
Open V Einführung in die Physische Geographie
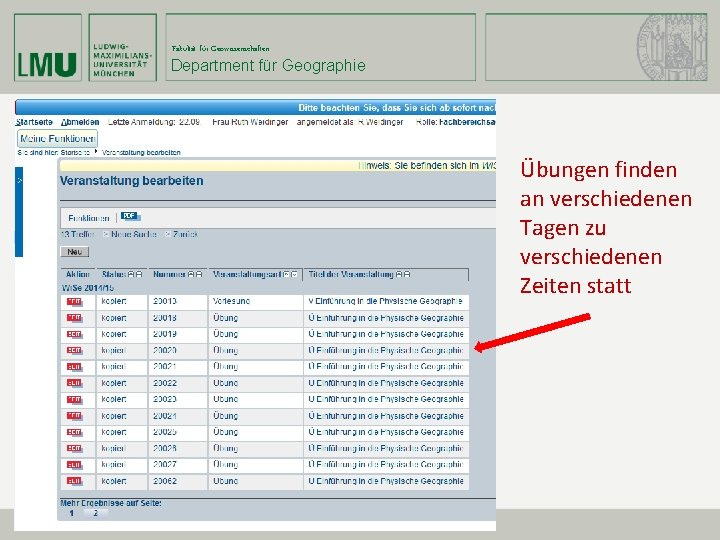385,301
